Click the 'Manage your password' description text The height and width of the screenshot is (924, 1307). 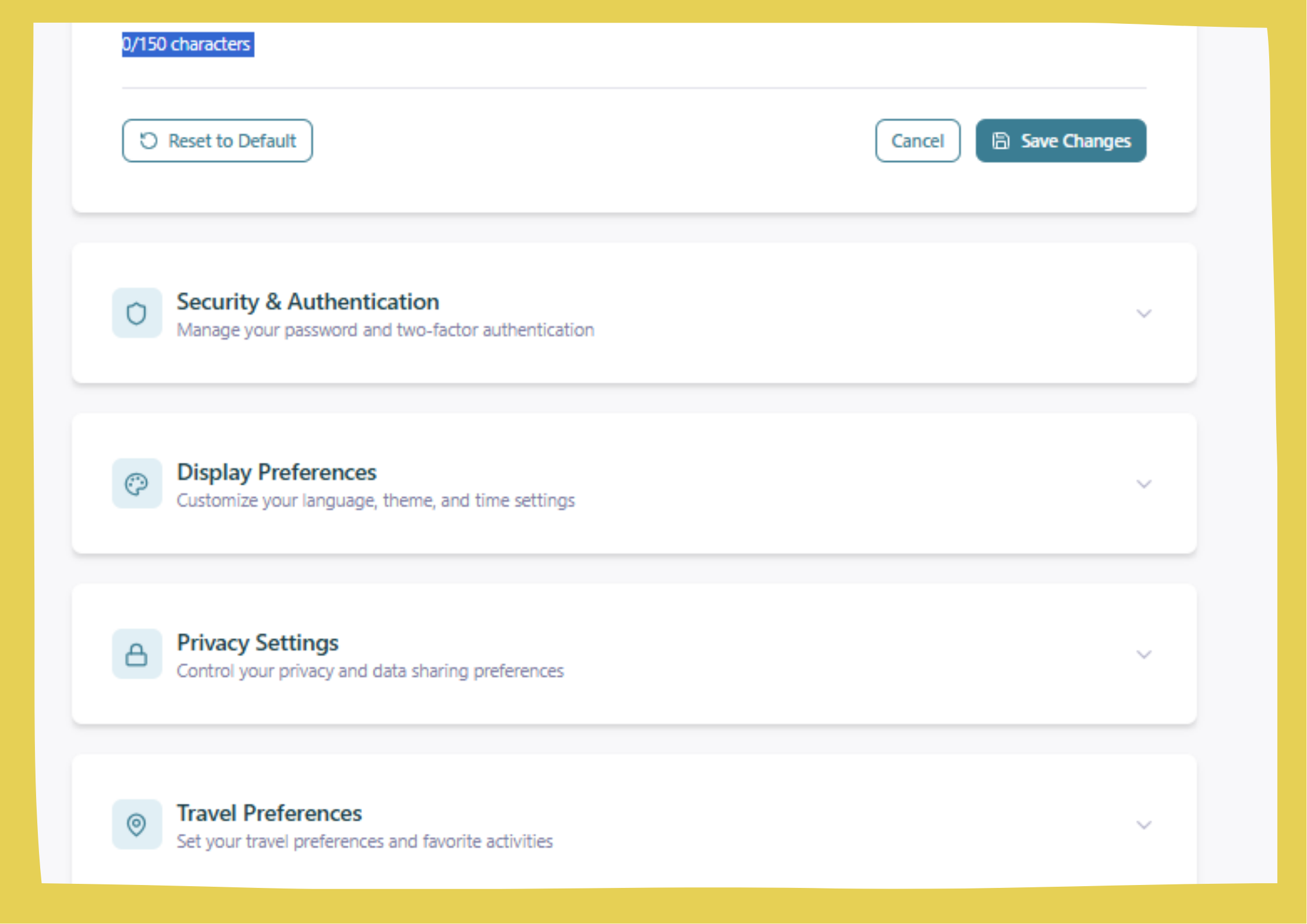click(385, 330)
